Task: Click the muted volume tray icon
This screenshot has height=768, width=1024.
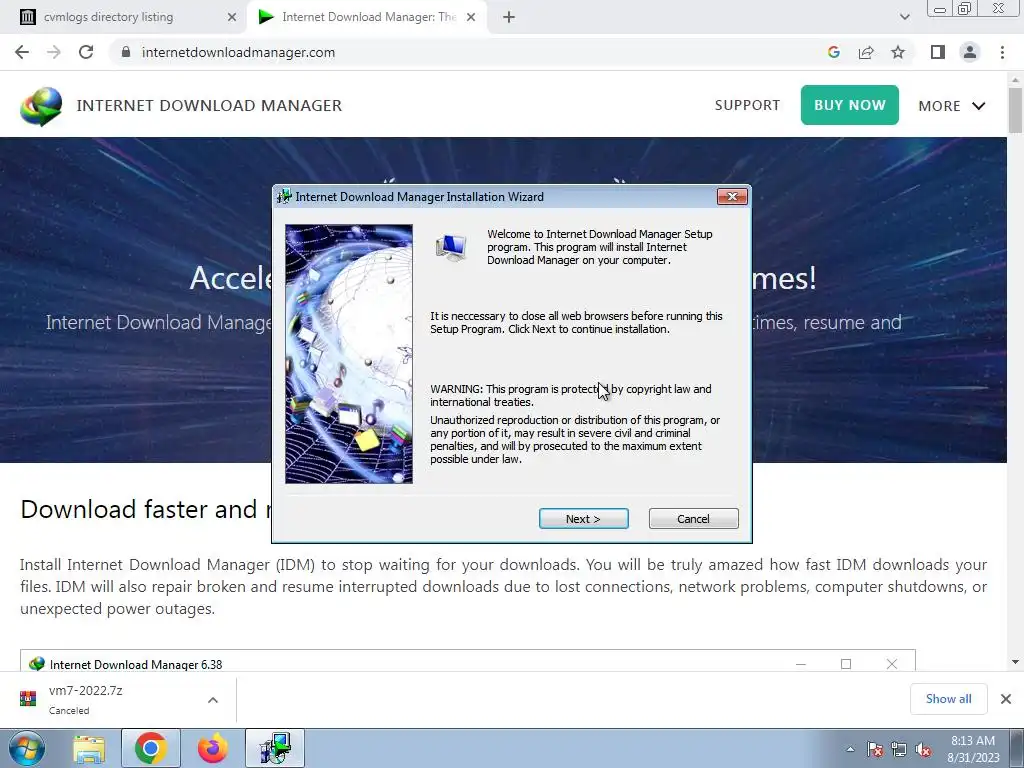Action: (x=923, y=750)
